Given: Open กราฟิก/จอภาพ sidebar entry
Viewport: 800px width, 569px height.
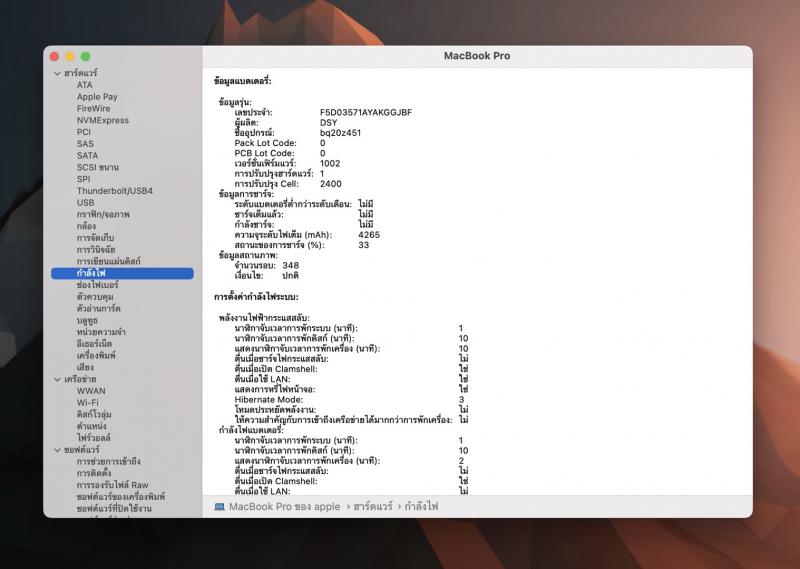Looking at the screenshot, I should click(x=103, y=214).
